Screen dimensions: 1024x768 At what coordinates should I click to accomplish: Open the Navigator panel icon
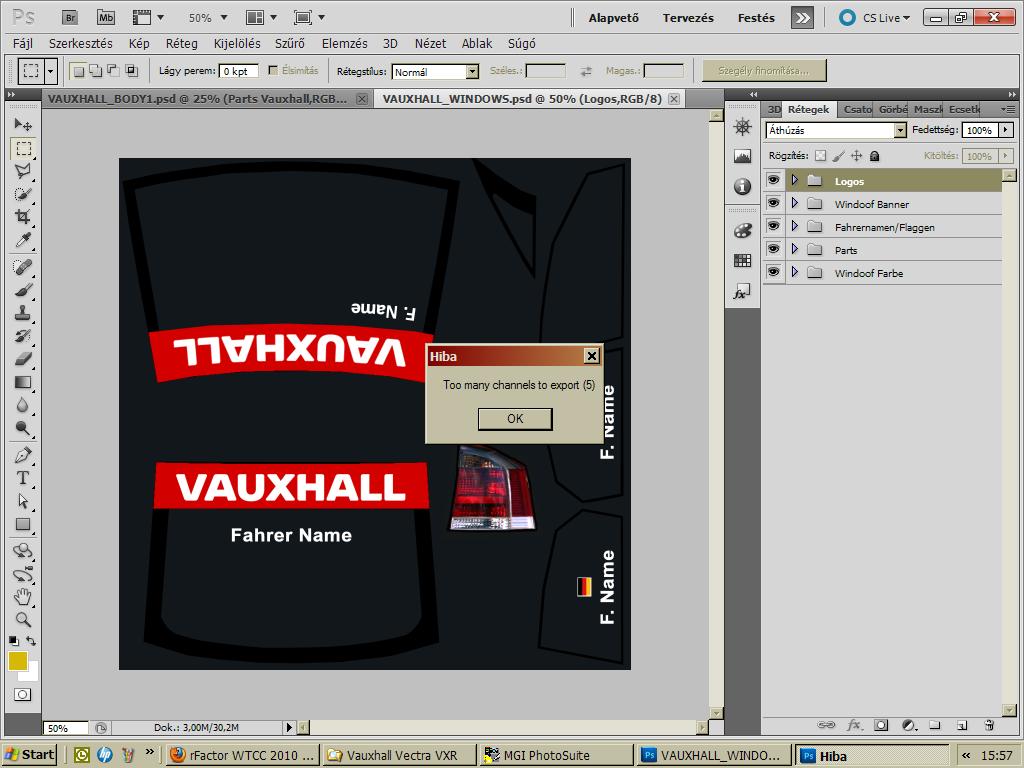pyautogui.click(x=743, y=126)
